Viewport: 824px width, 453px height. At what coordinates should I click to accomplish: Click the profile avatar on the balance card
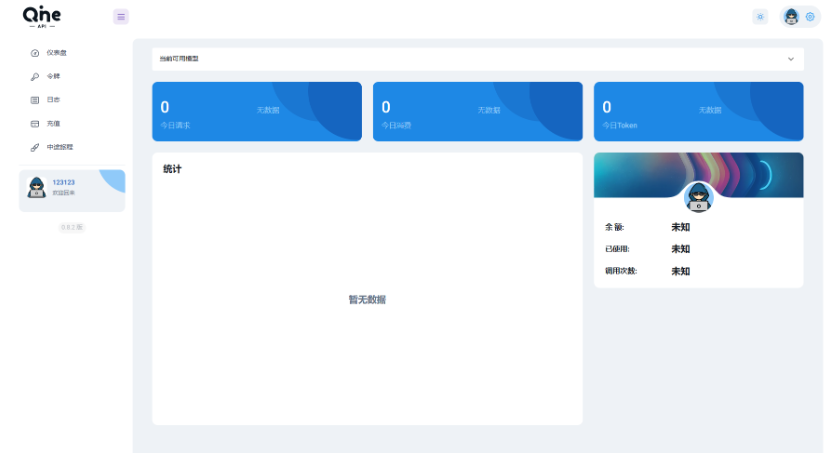click(698, 197)
